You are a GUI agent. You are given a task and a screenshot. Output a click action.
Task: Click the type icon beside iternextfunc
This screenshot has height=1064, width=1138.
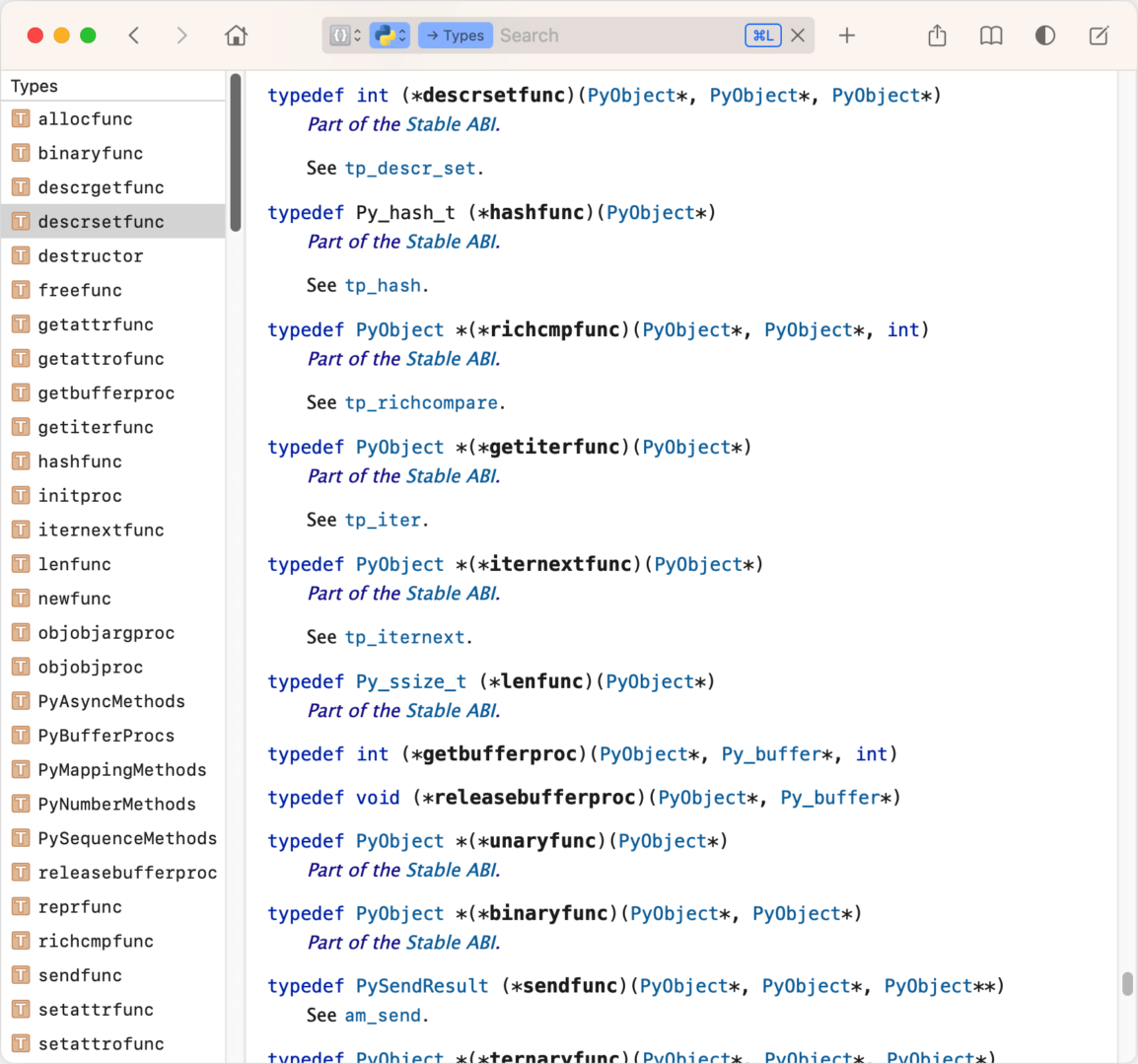21,530
